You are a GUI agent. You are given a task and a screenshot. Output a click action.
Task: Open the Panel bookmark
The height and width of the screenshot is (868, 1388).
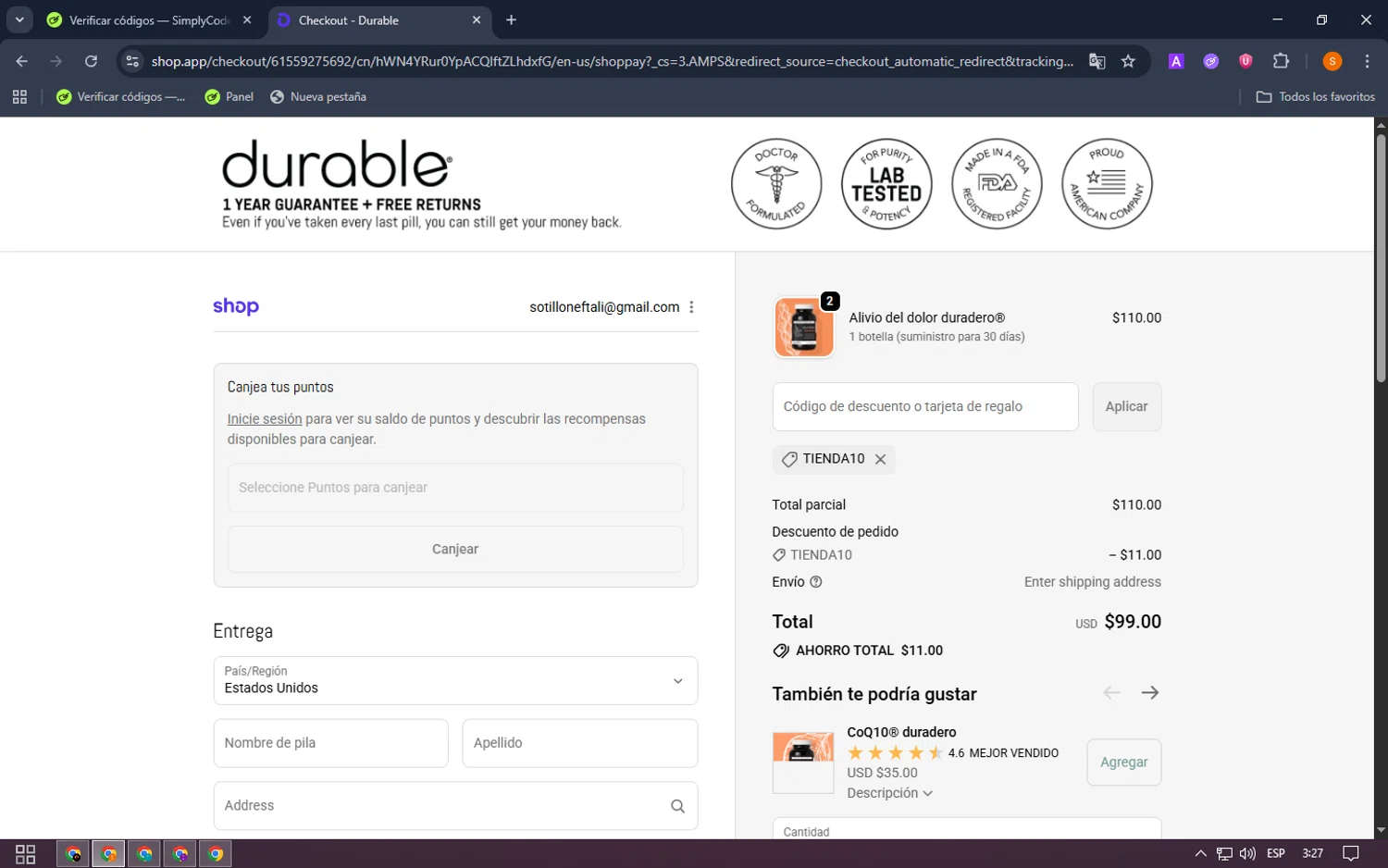click(229, 96)
